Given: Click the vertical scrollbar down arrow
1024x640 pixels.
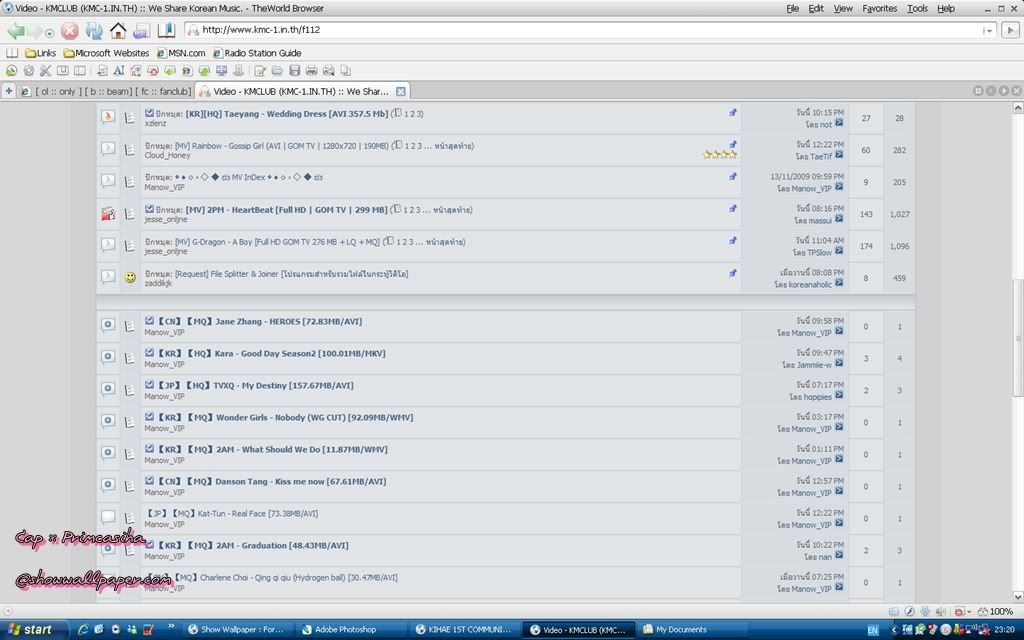Looking at the screenshot, I should tap(1017, 596).
